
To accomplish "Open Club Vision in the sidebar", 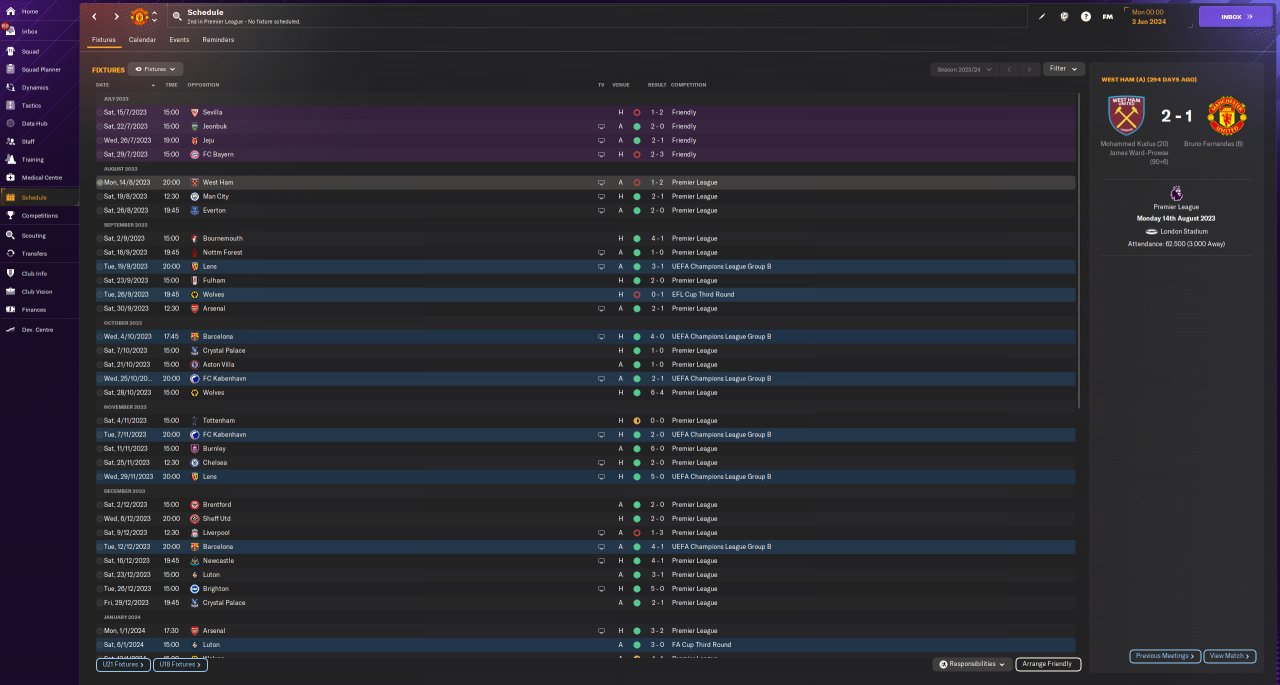I will [36, 291].
